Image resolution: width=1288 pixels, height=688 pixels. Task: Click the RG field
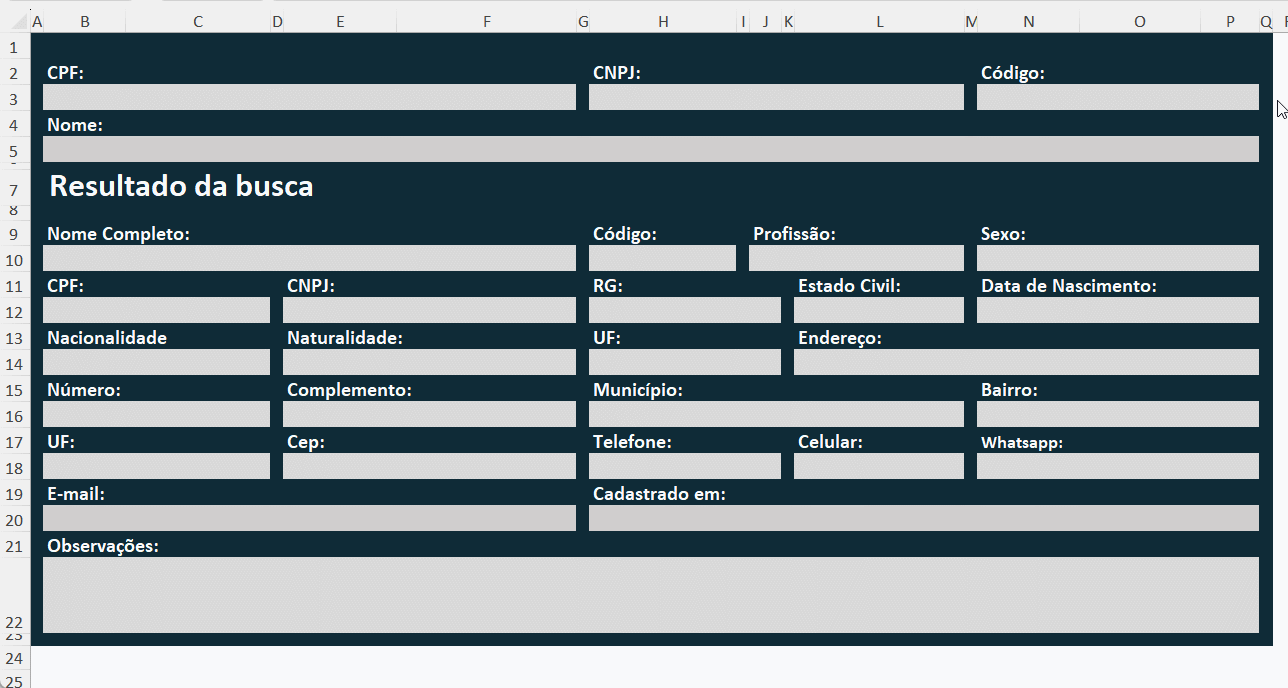[684, 310]
